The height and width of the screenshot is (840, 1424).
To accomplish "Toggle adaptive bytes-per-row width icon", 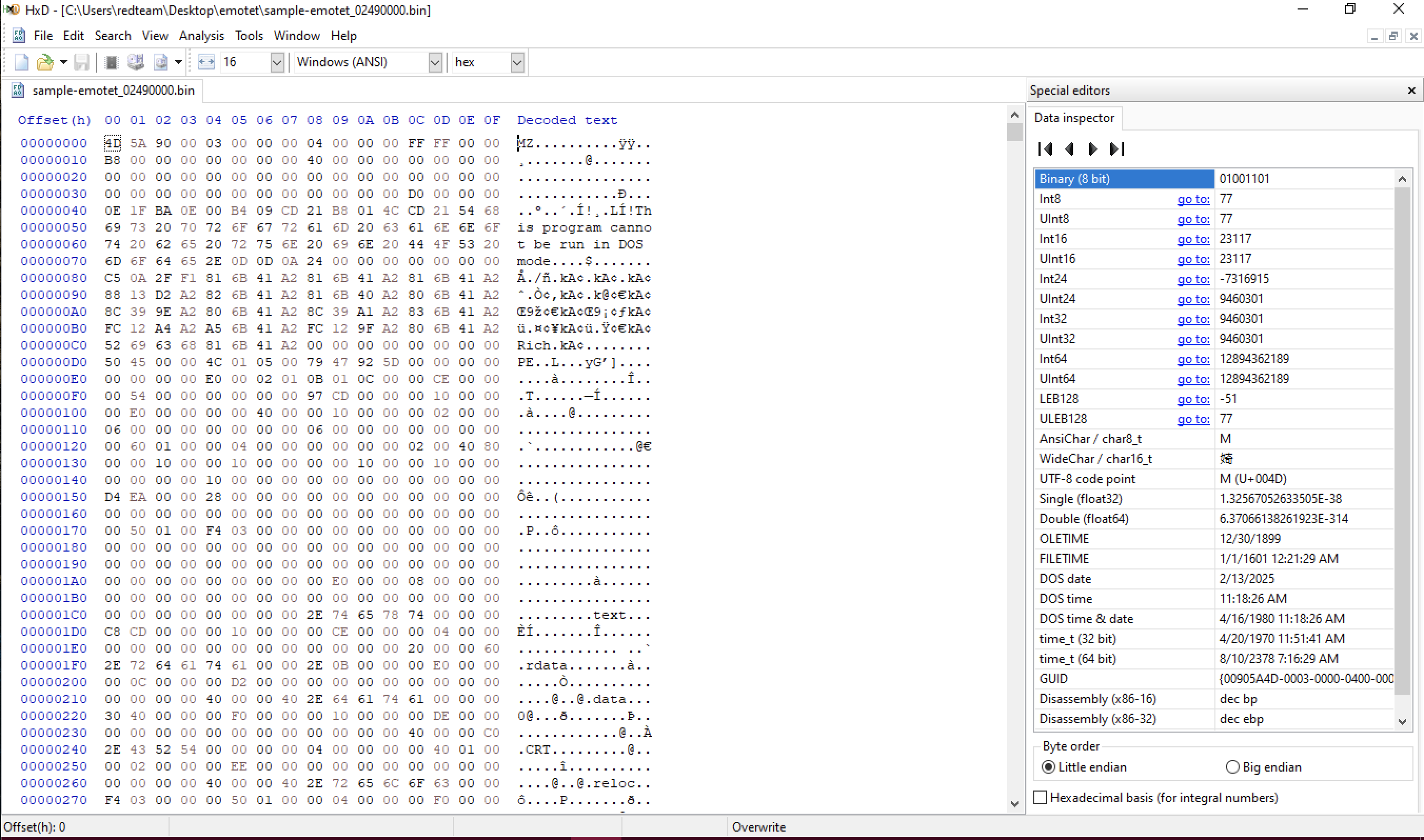I will click(x=206, y=62).
